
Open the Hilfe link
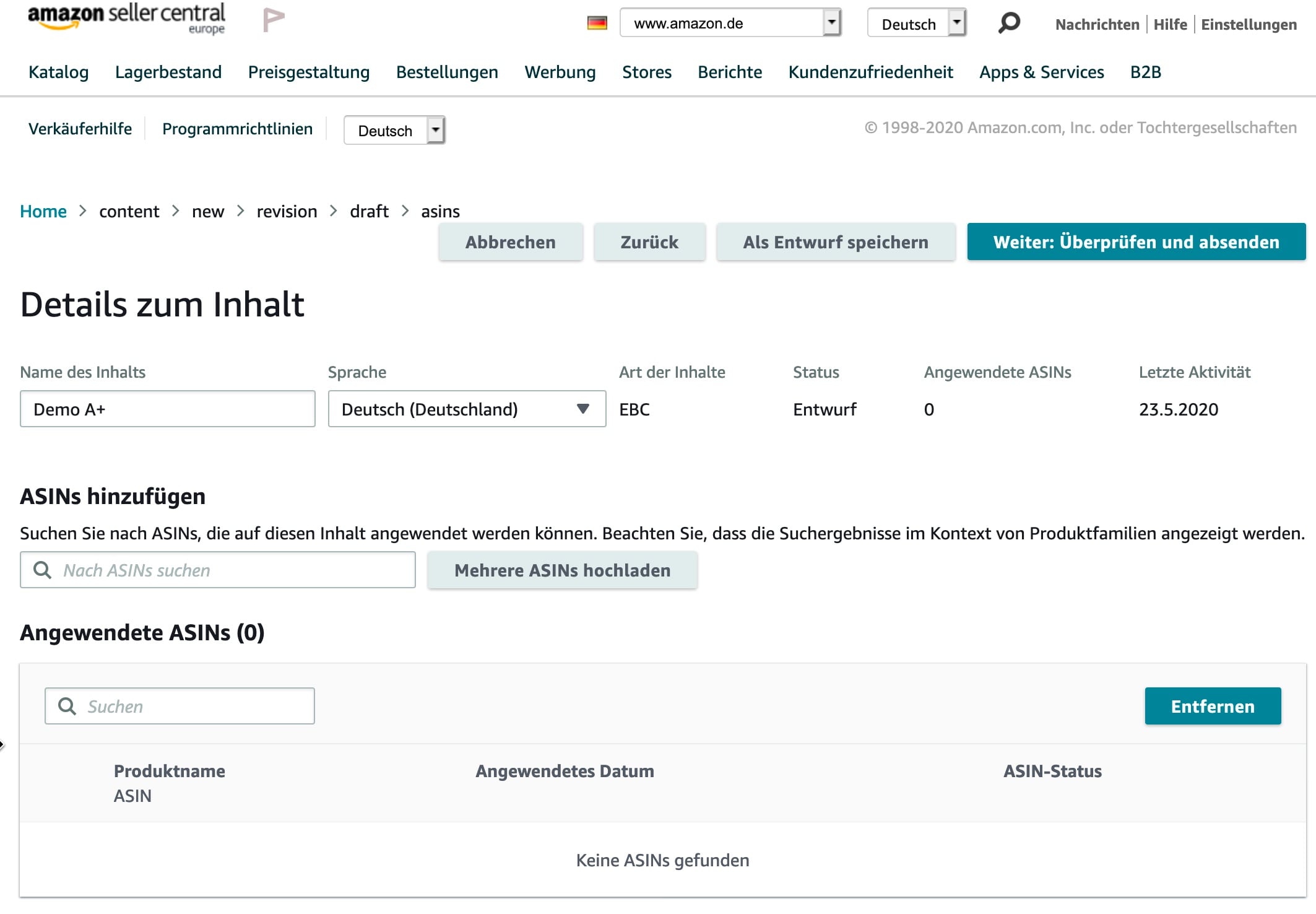tap(1171, 24)
